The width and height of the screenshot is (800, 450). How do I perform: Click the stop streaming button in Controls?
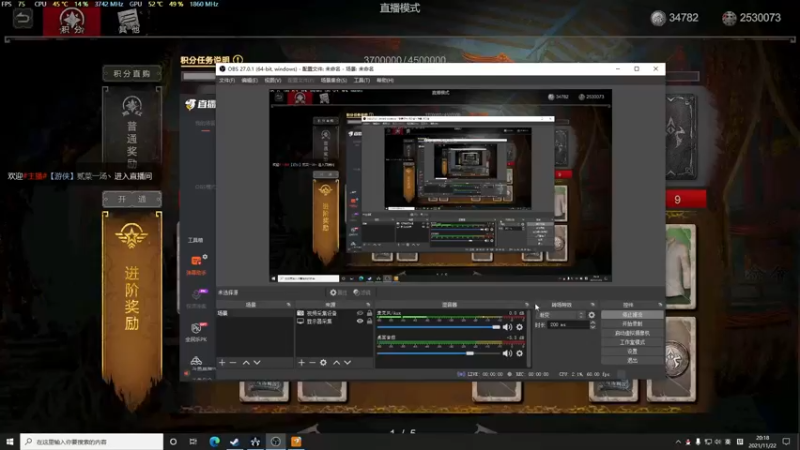point(632,315)
